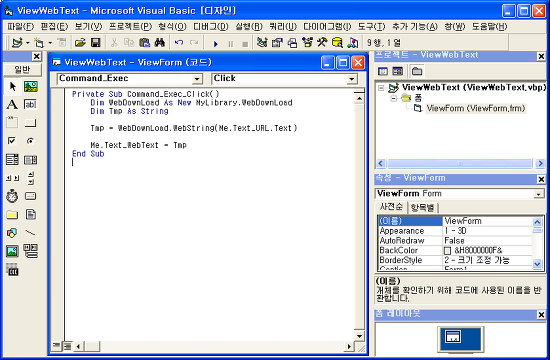
Task: Click the 일반 toolbox tab button
Action: tap(22, 70)
